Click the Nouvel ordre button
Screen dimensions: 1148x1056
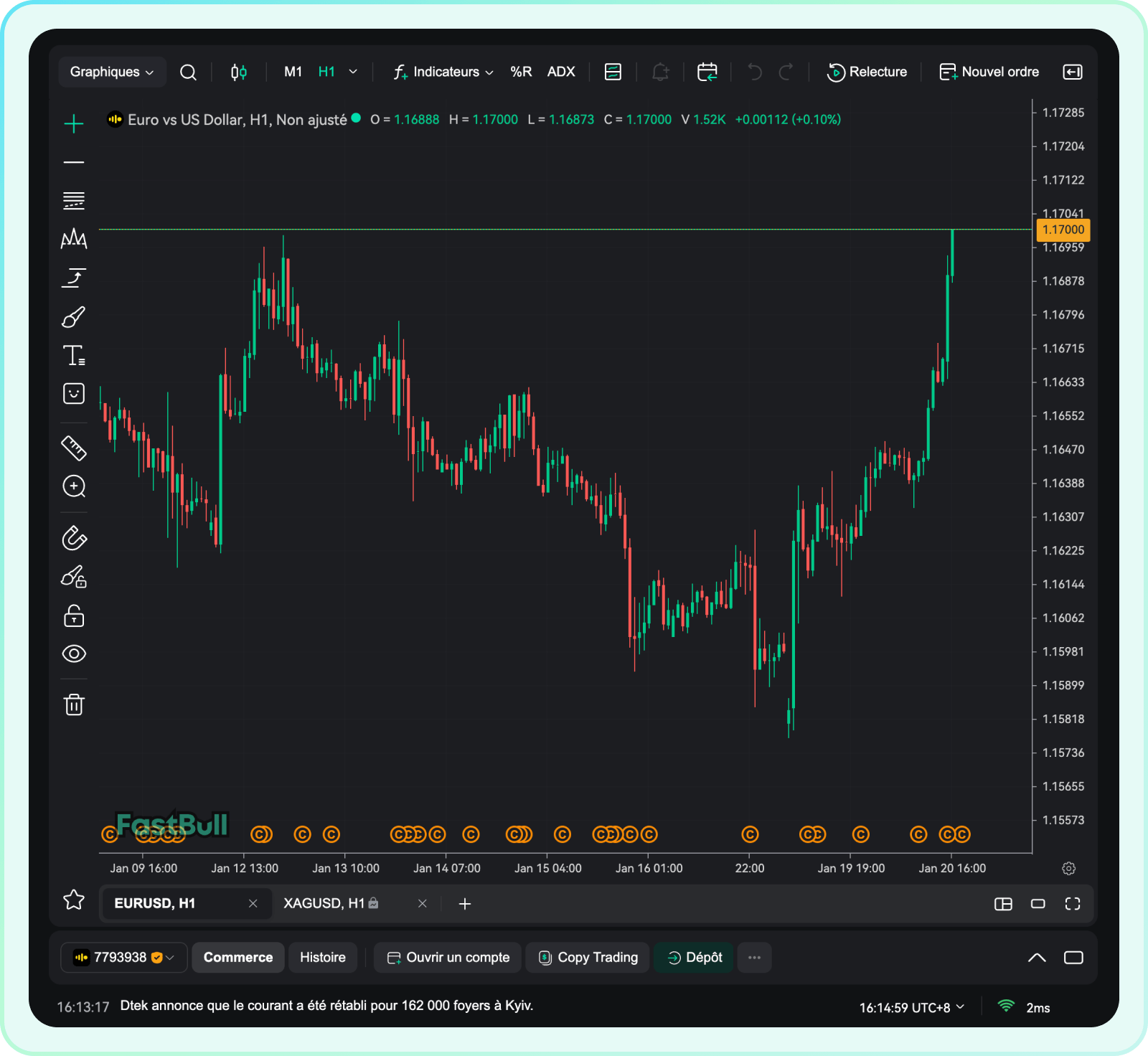(989, 72)
